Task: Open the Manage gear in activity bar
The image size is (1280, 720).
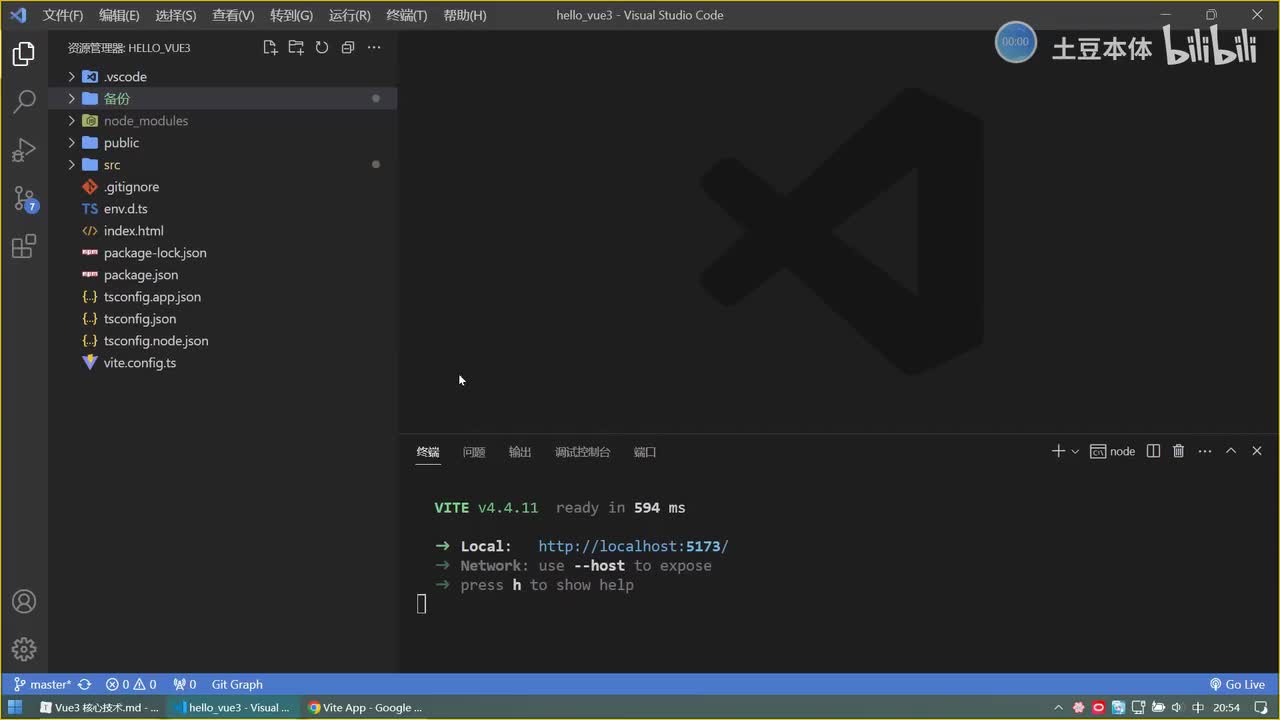Action: (24, 649)
